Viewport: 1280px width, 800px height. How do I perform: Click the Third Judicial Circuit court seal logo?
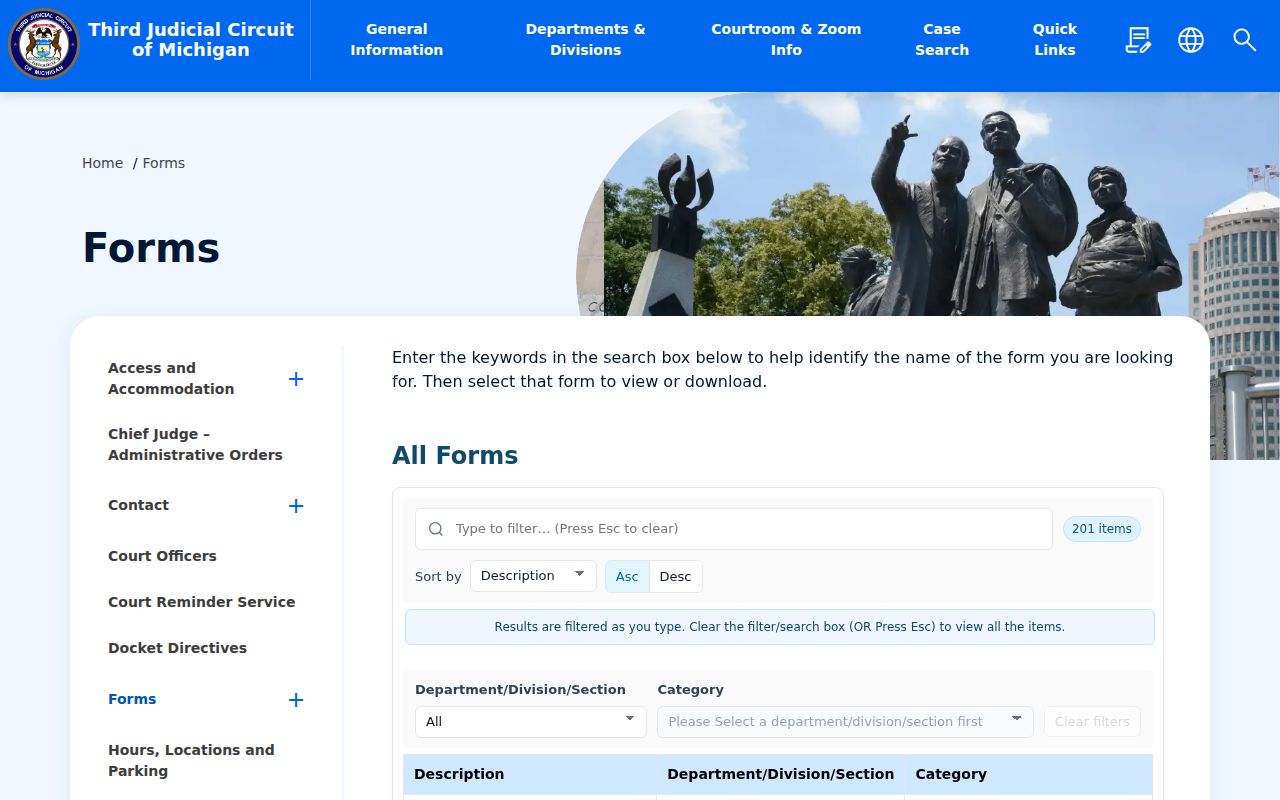[44, 43]
